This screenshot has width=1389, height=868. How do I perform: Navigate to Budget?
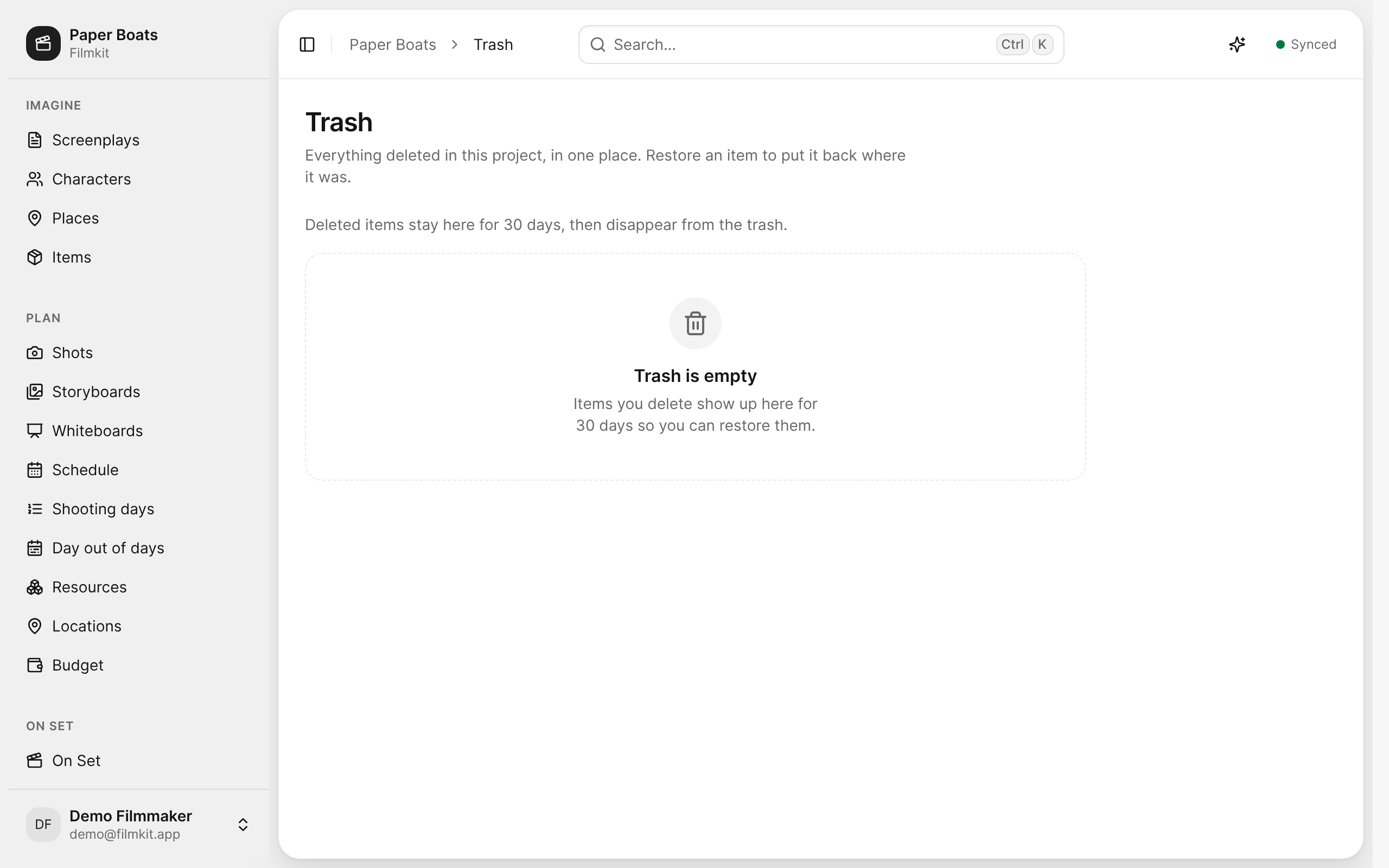(x=139, y=665)
